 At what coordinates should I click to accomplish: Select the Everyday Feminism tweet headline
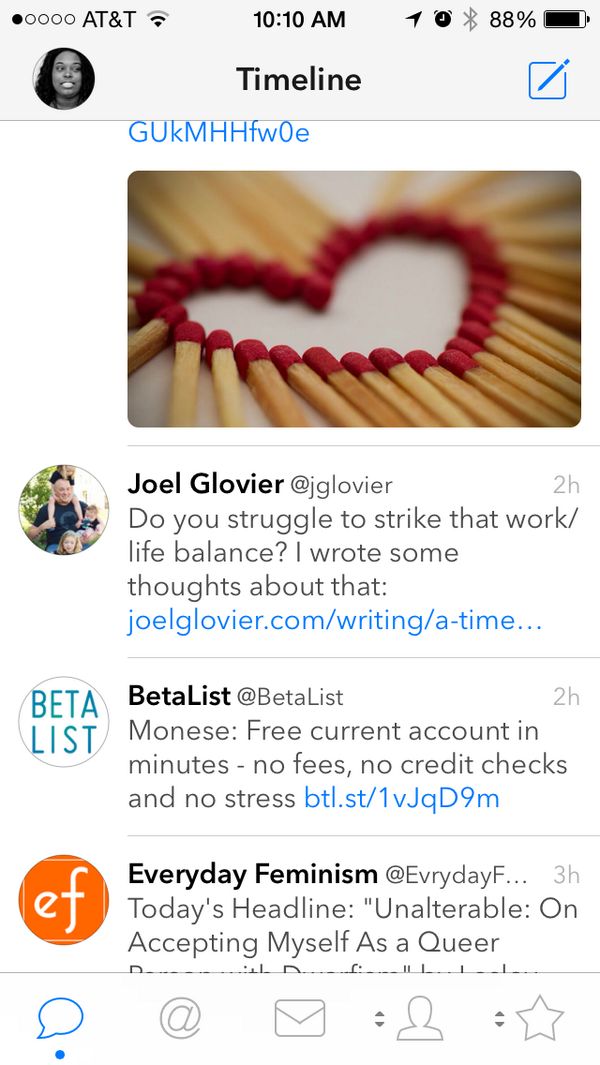click(x=352, y=926)
